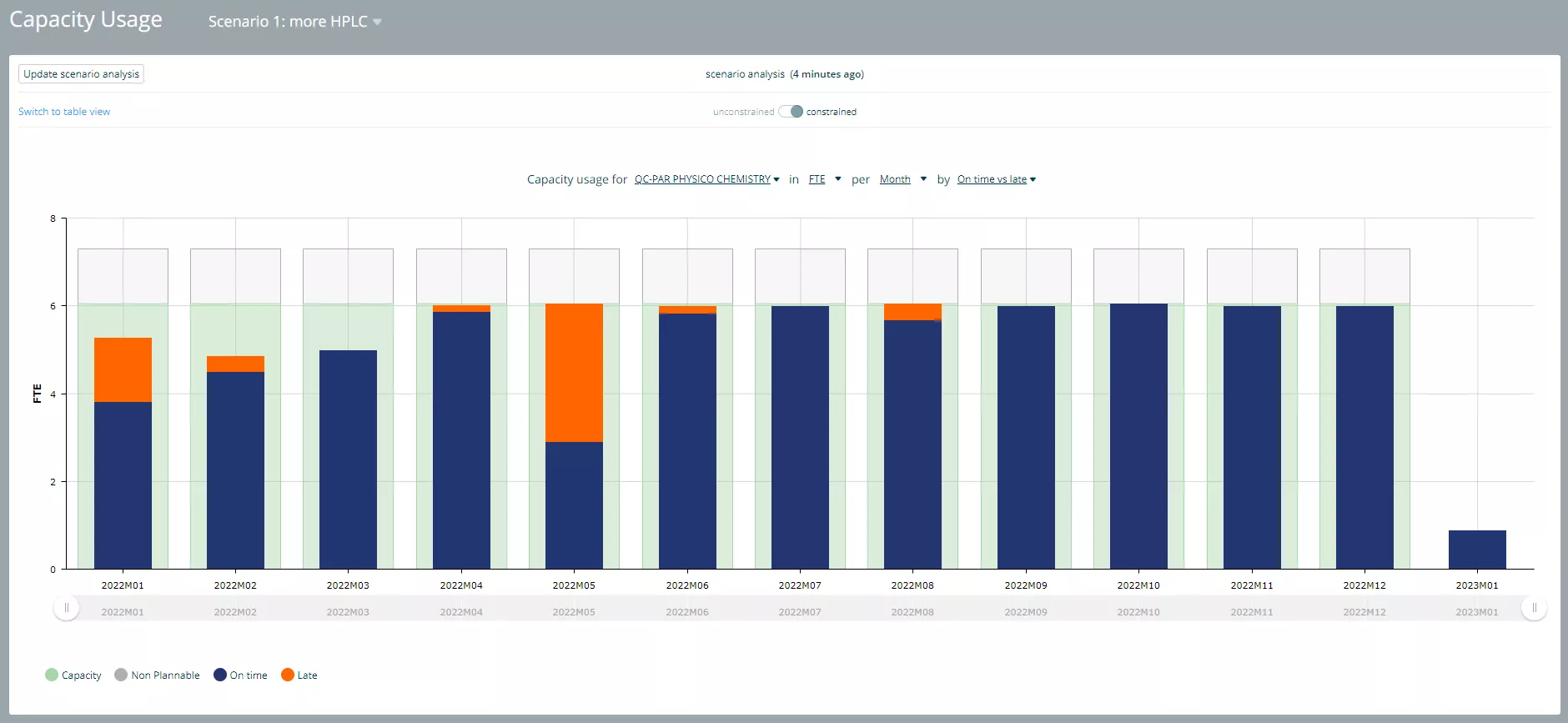Open the On time vs late dropdown
The width and height of the screenshot is (1568, 723).
(997, 179)
